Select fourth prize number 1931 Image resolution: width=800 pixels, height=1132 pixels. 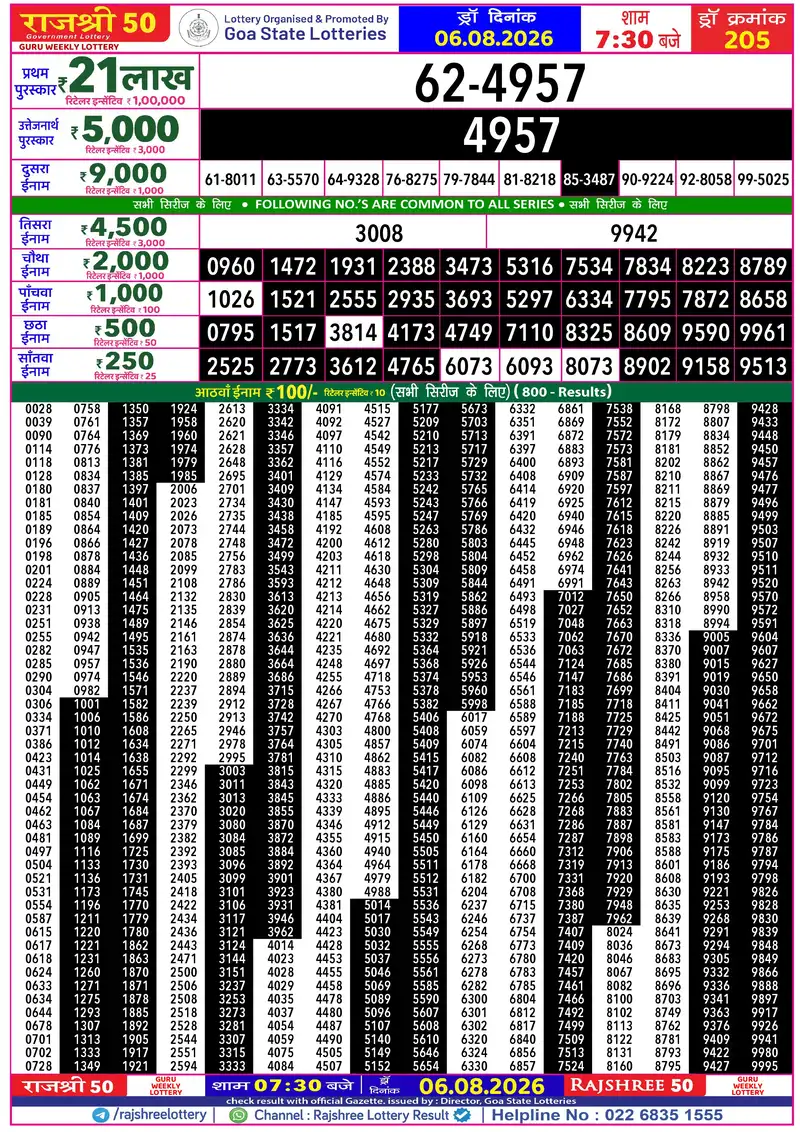[353, 266]
